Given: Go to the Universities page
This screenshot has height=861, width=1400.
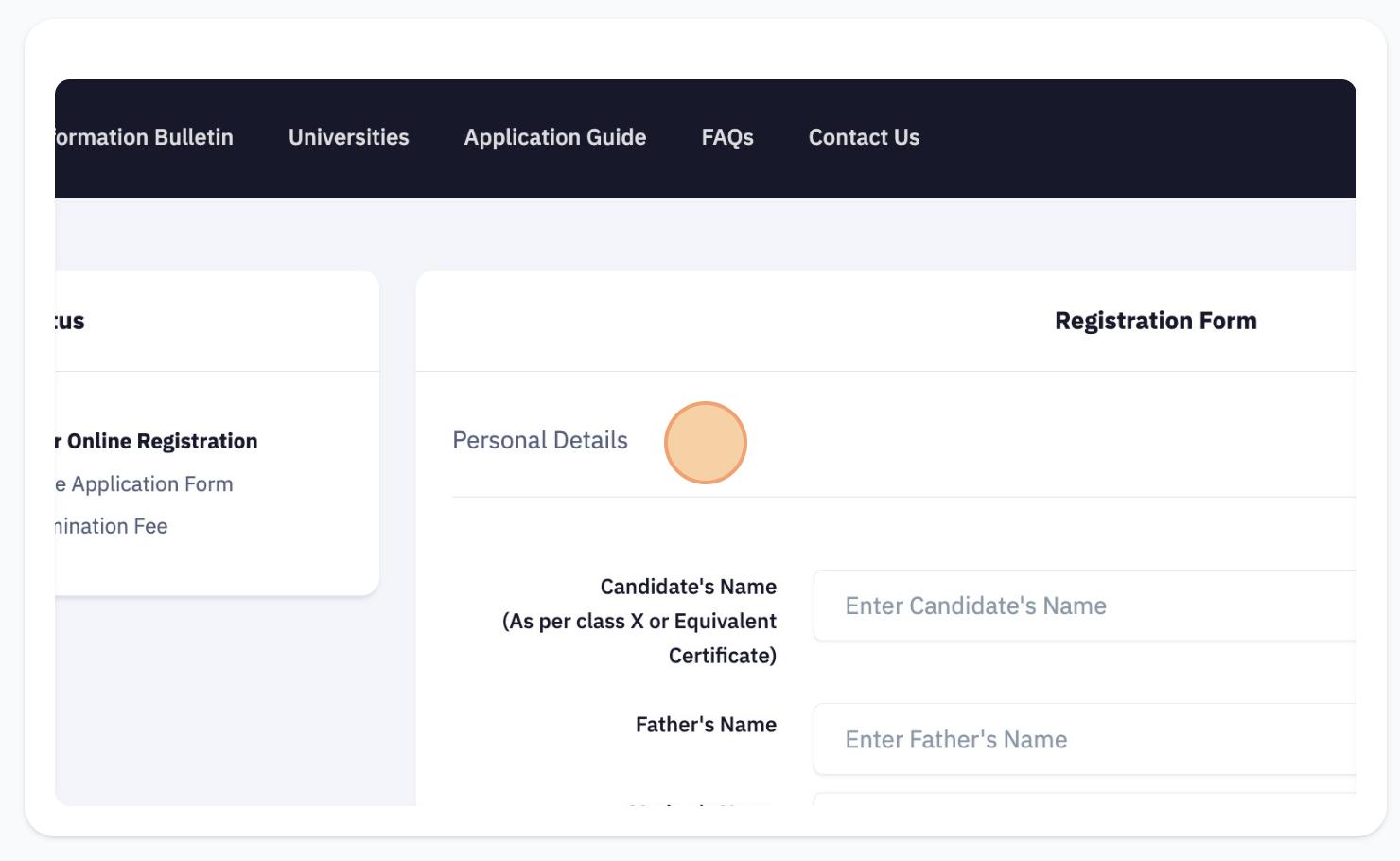Looking at the screenshot, I should 349,137.
